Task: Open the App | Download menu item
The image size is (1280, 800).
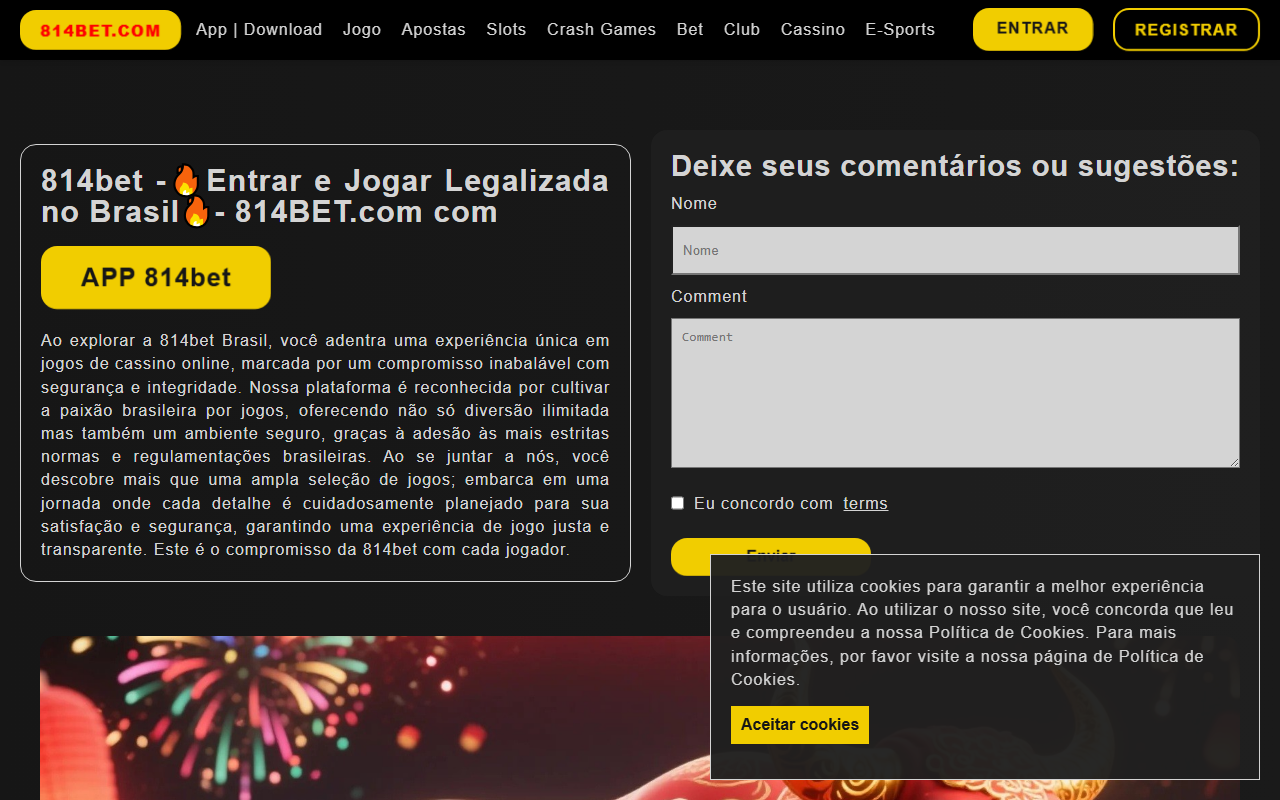Action: 259,30
